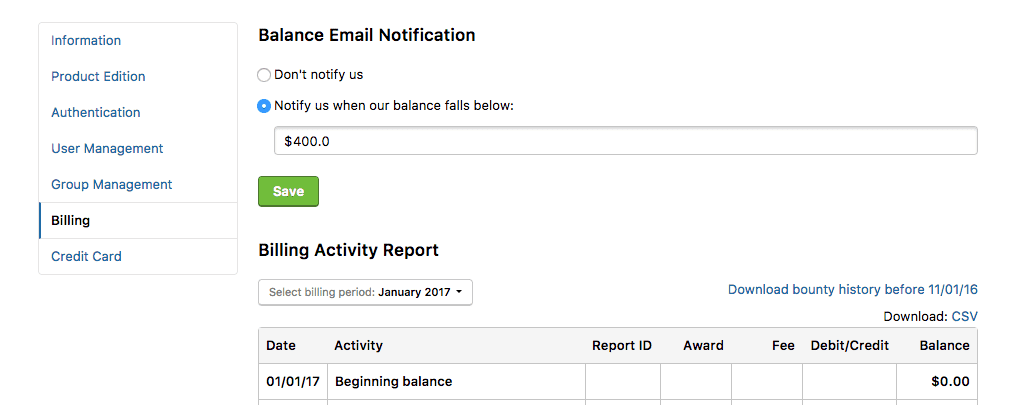Viewport: 1028px width, 405px height.
Task: Go to Product Edition section
Action: 98,77
